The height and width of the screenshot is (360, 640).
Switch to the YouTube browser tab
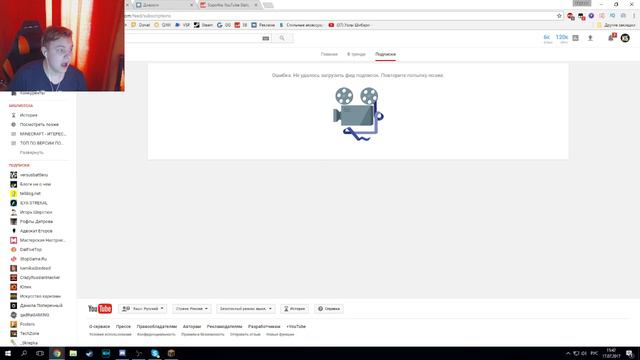coord(229,5)
